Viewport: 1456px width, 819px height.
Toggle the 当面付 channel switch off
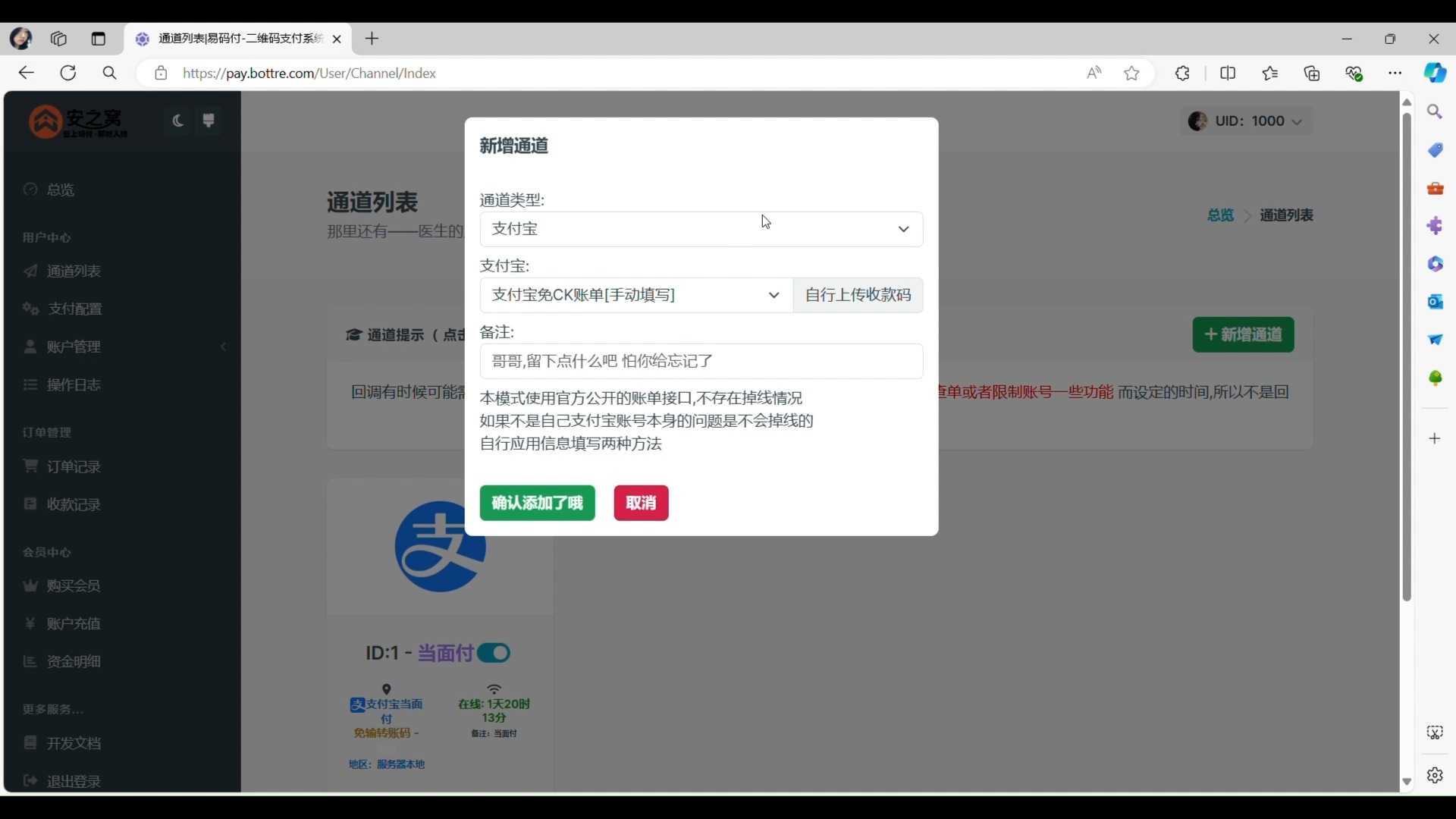pyautogui.click(x=494, y=653)
